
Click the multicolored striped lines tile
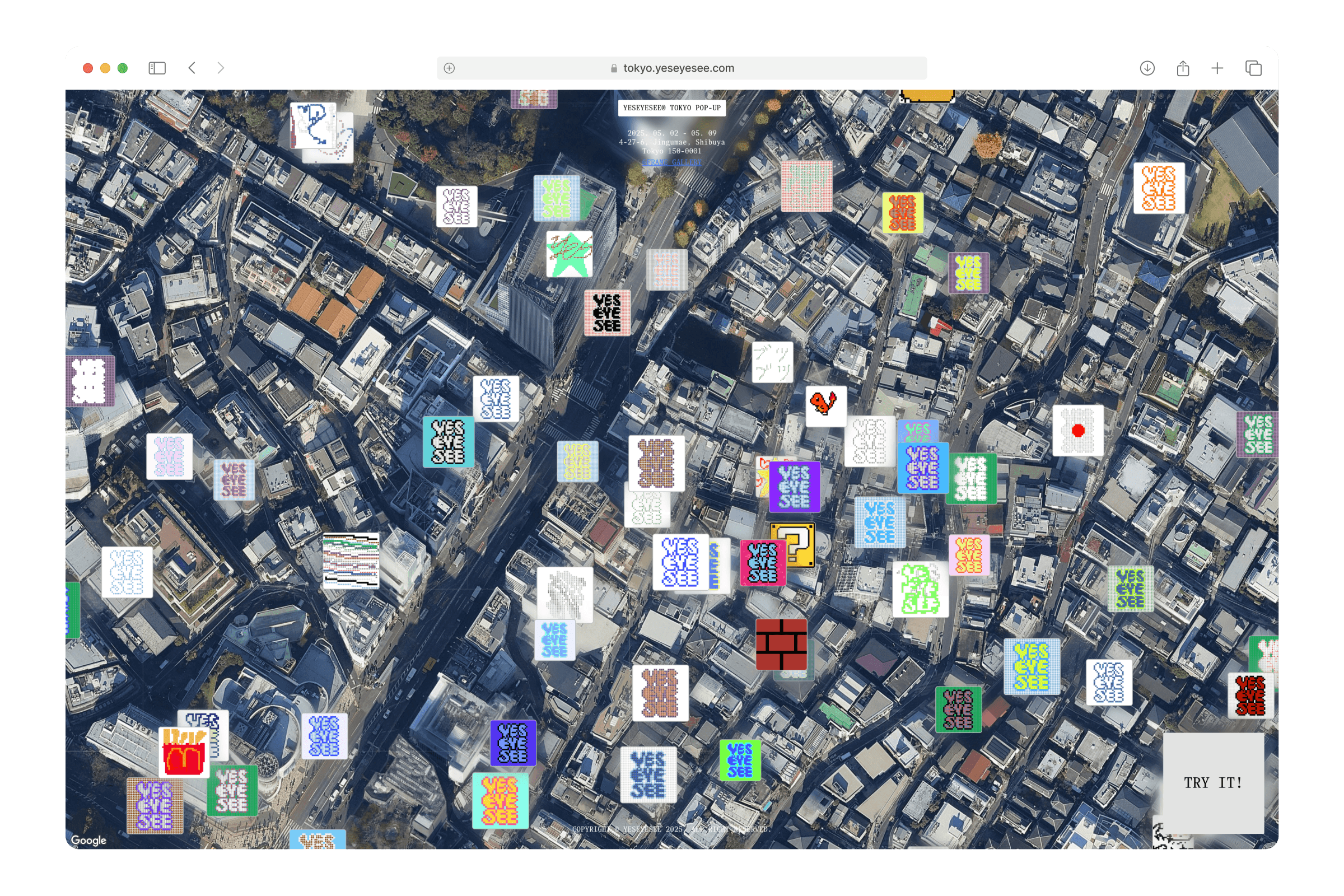pos(351,561)
